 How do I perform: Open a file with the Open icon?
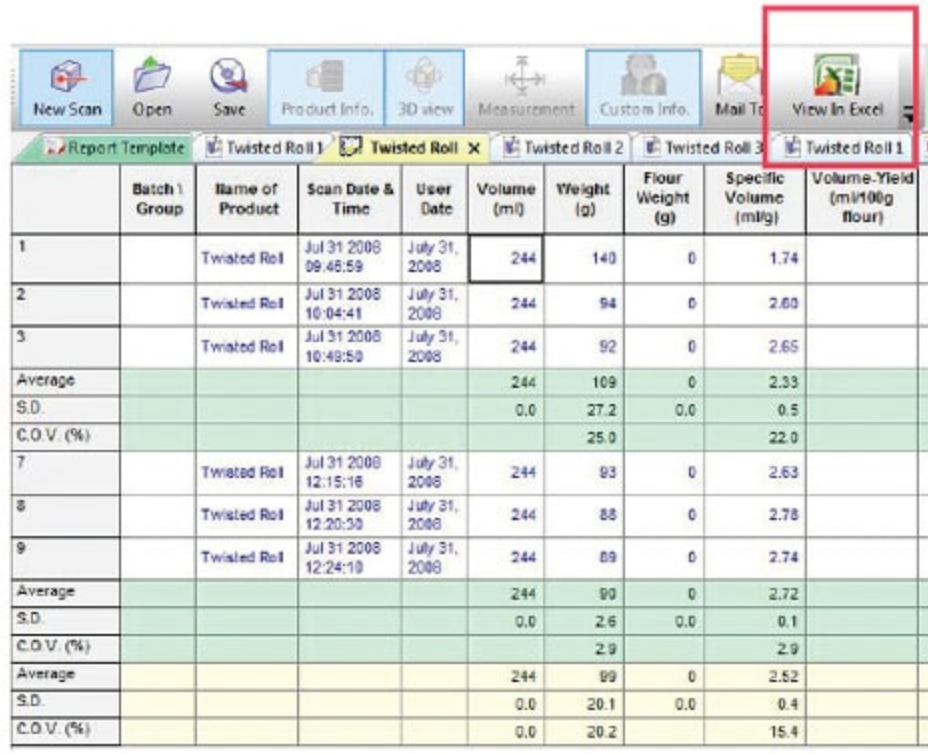152,88
